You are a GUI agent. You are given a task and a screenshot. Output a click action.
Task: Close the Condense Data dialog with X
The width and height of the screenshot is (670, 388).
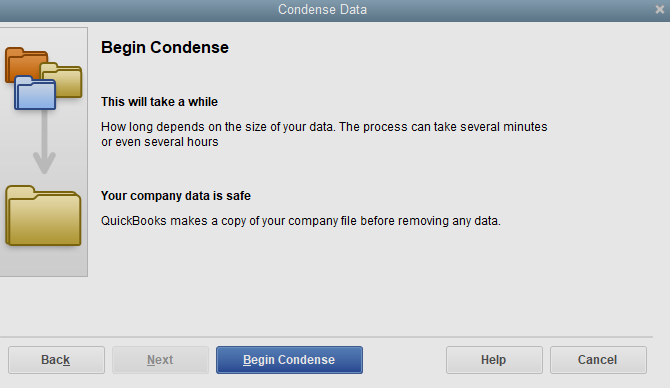[660, 9]
